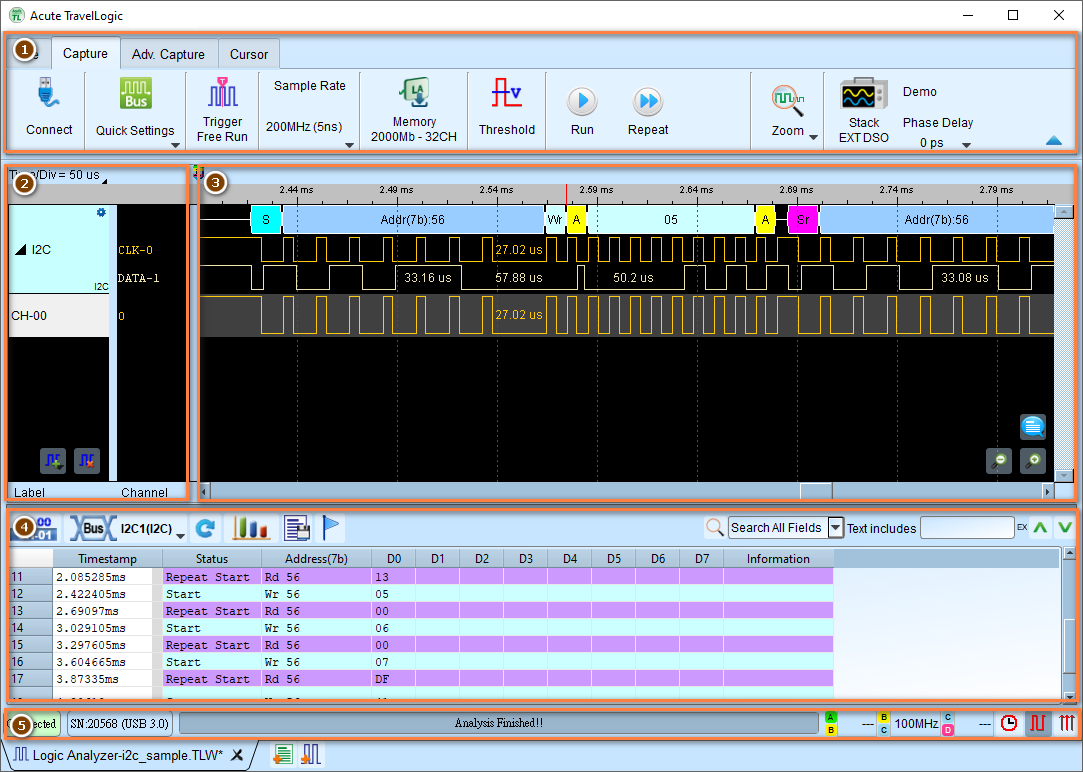Viewport: 1083px width, 772px height.
Task: Open Quick Settings Bus icon
Action: point(135,93)
